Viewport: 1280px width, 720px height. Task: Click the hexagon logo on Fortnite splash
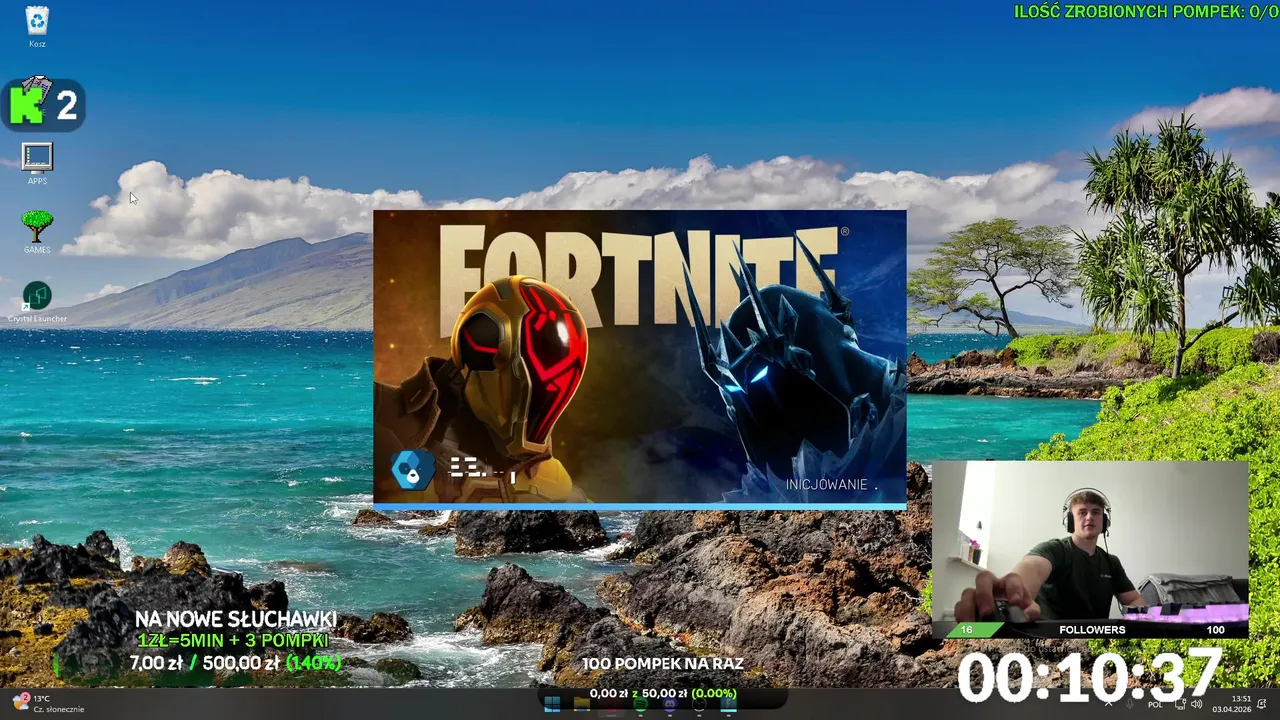click(x=411, y=470)
